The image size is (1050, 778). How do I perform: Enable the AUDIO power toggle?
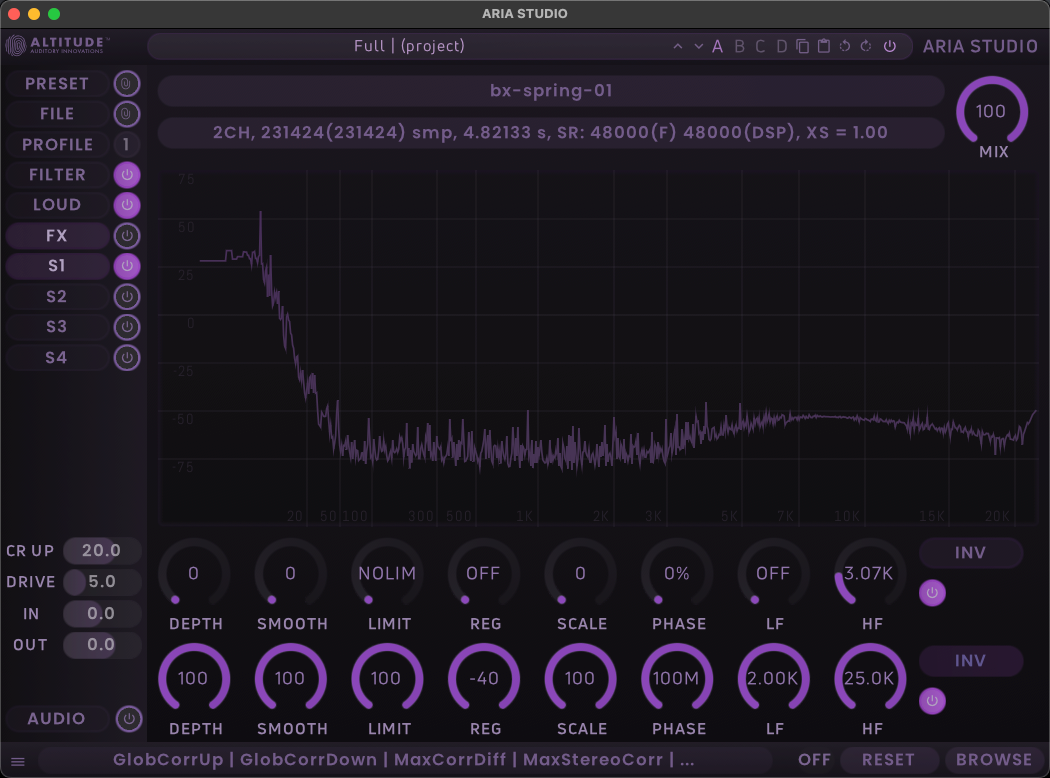point(127,719)
